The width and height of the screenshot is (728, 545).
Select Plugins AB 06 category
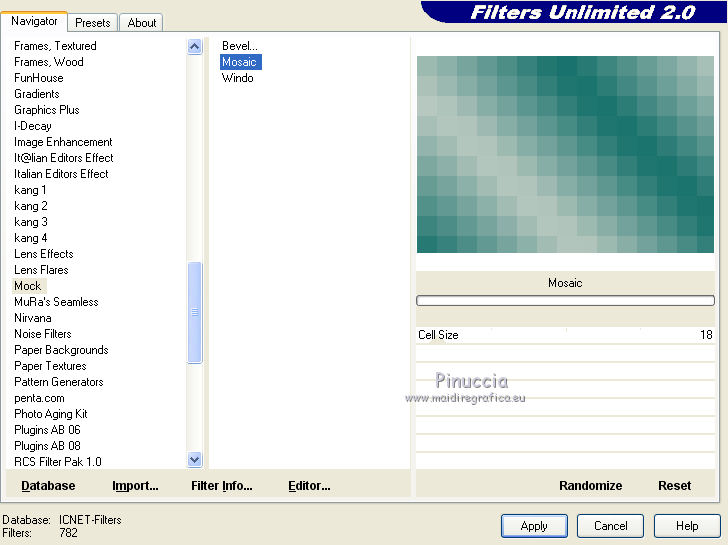(47, 430)
